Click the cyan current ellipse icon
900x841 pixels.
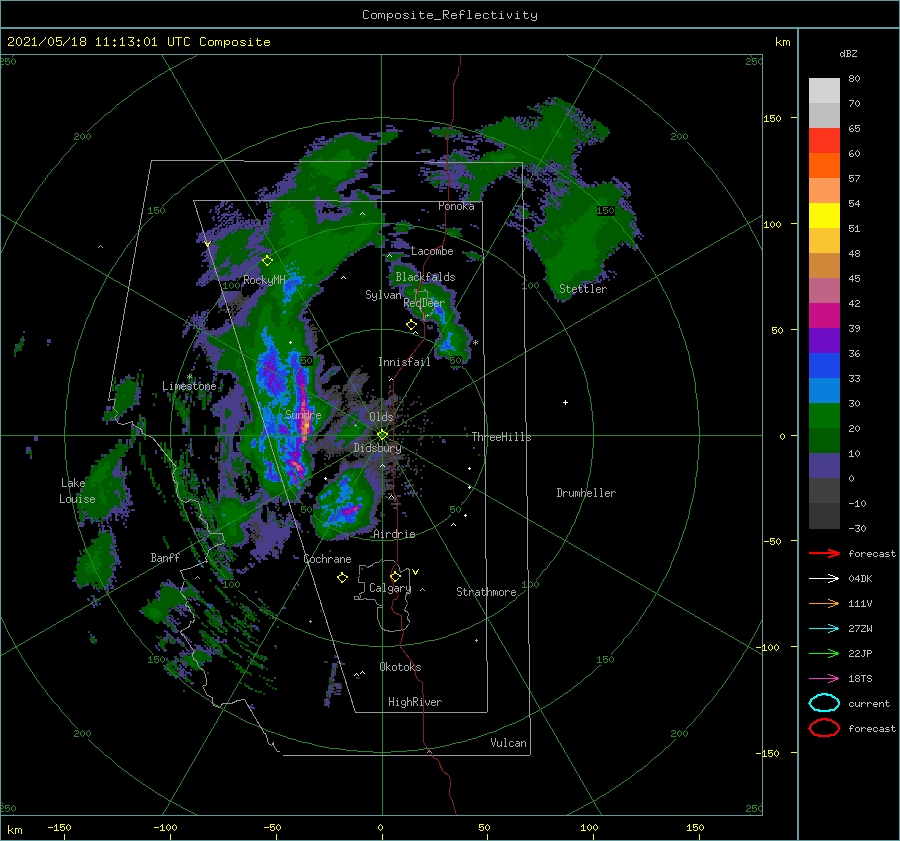(824, 703)
